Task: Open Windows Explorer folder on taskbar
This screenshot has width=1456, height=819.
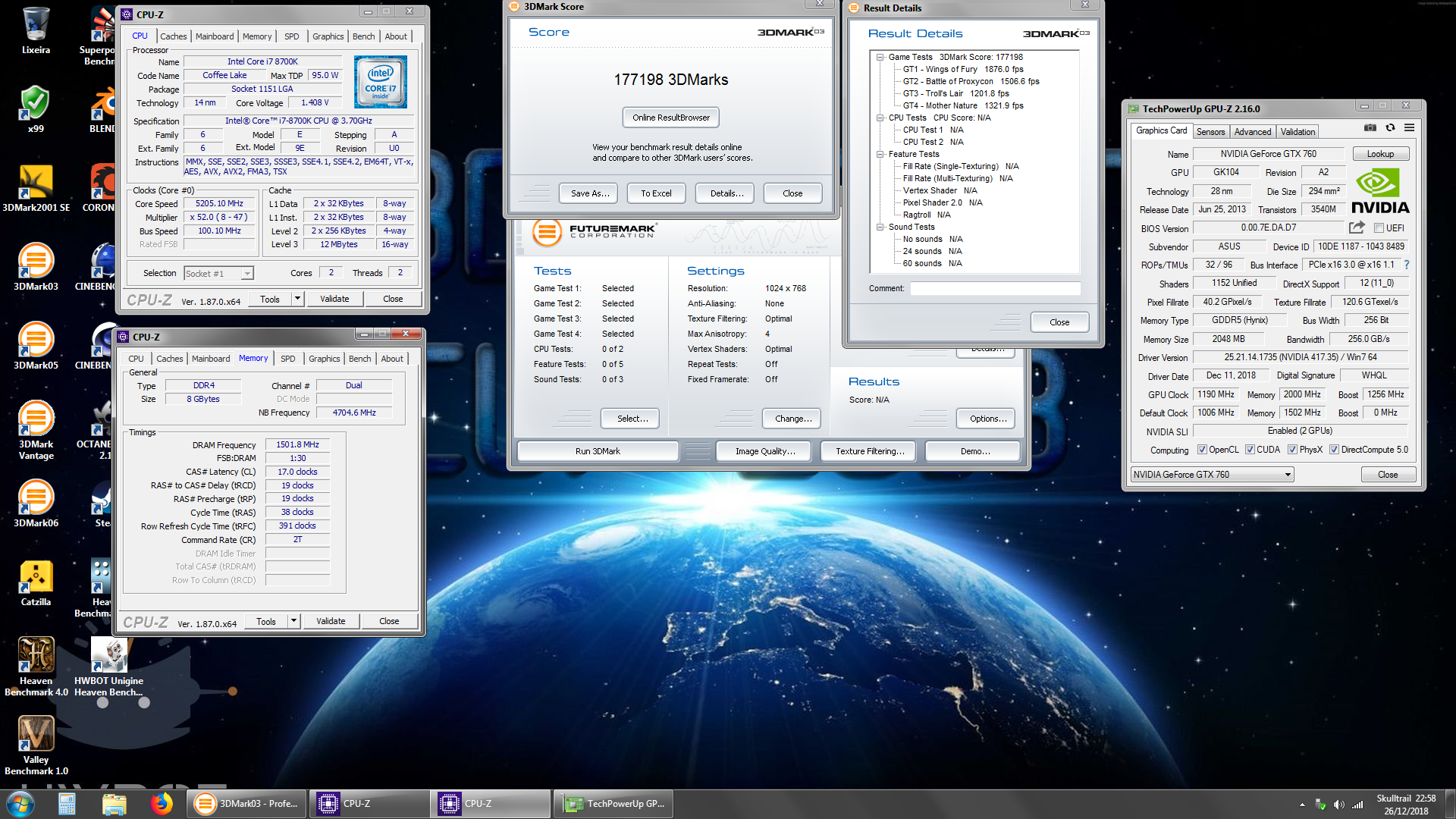Action: pos(114,804)
